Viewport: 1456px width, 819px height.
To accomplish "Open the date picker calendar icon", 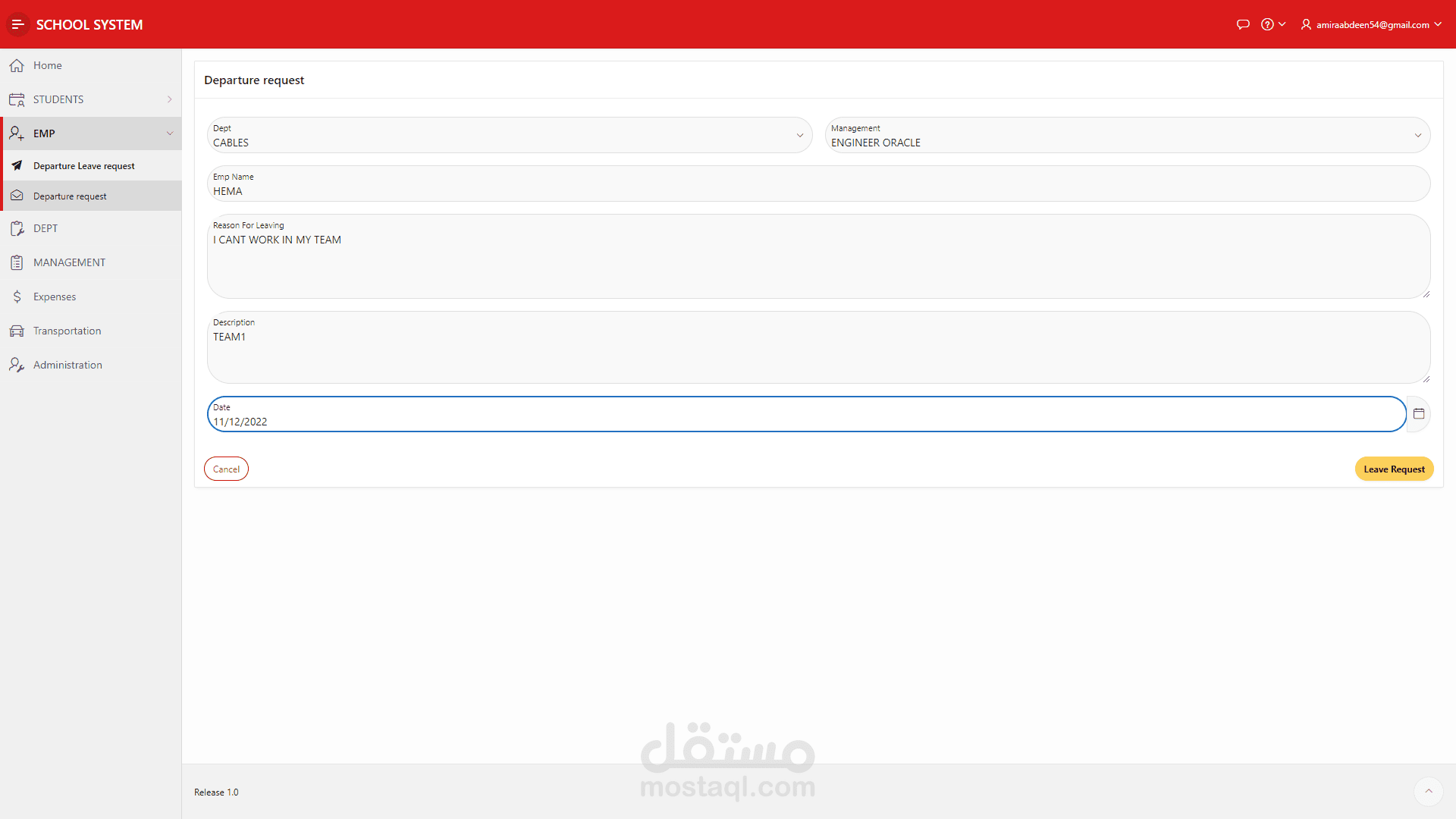I will [1418, 414].
